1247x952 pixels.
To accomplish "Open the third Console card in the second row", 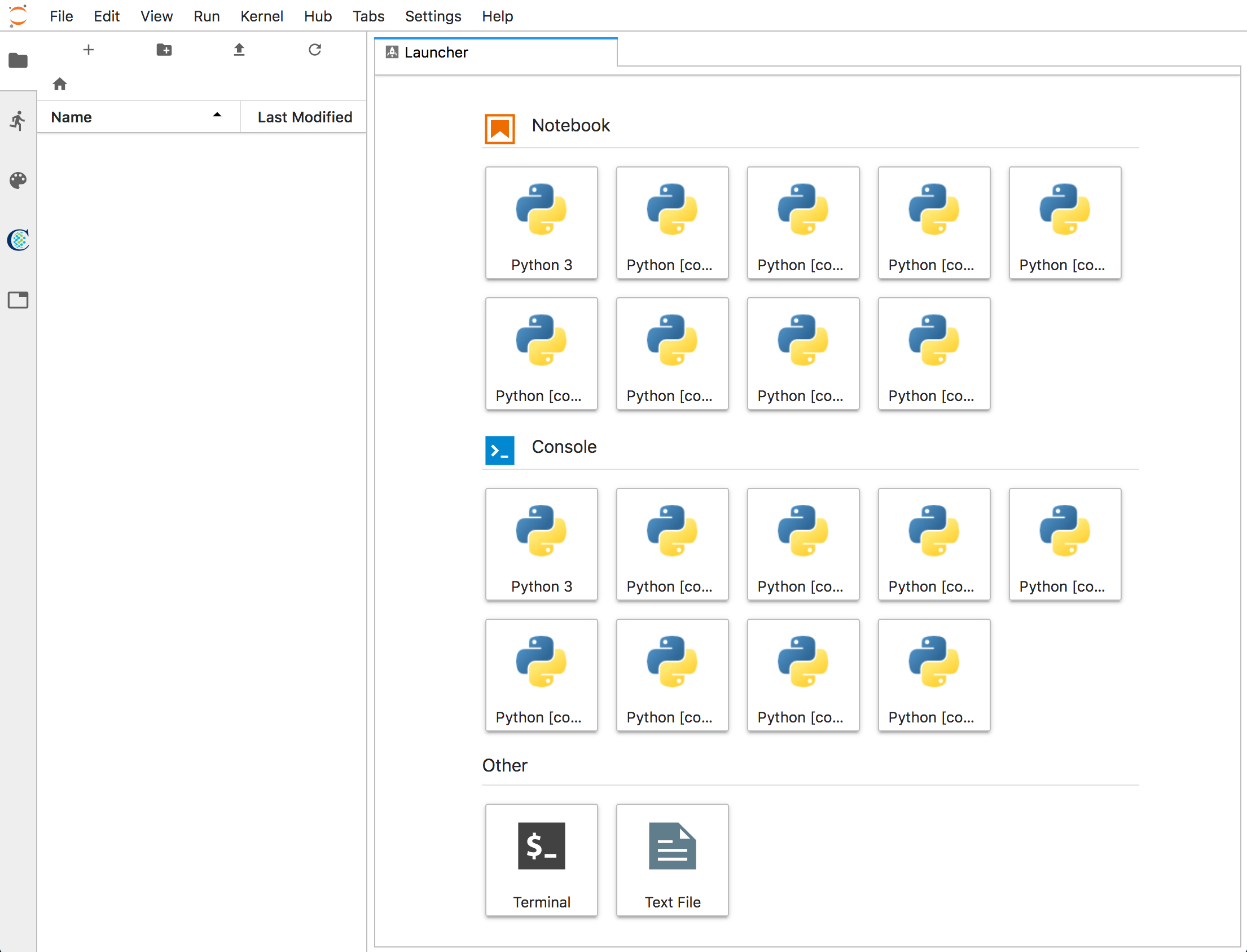I will (803, 675).
